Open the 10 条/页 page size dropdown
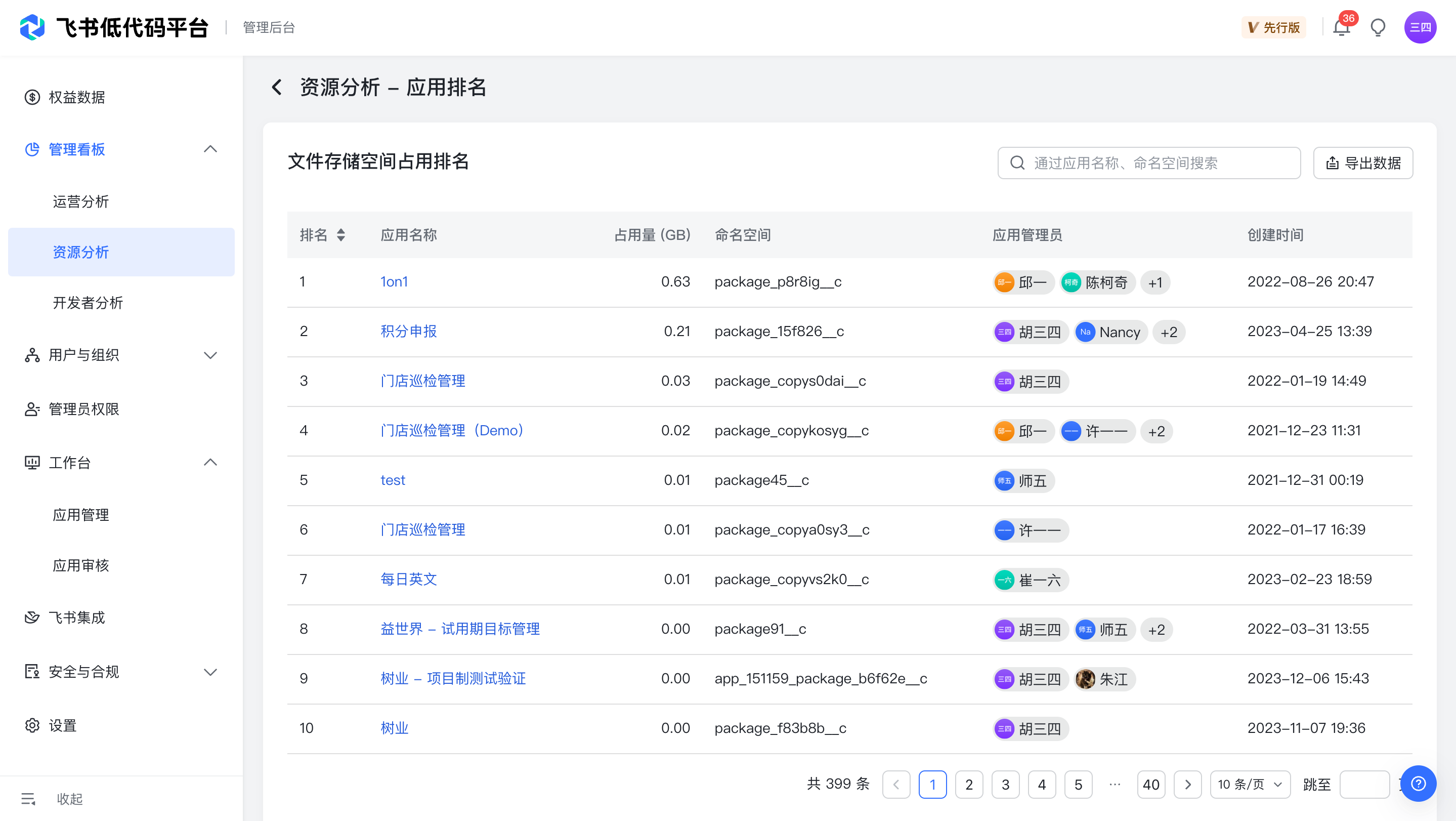This screenshot has height=821, width=1456. click(1250, 784)
